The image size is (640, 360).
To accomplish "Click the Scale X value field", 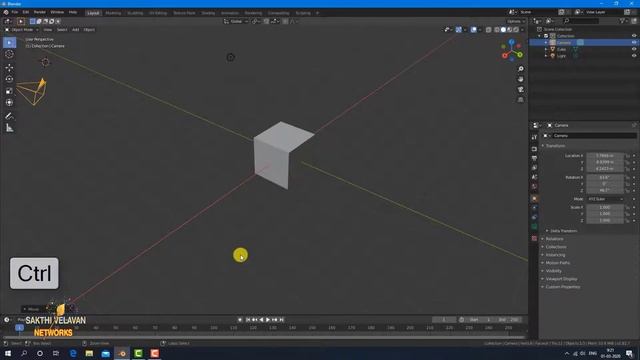I will click(605, 207).
